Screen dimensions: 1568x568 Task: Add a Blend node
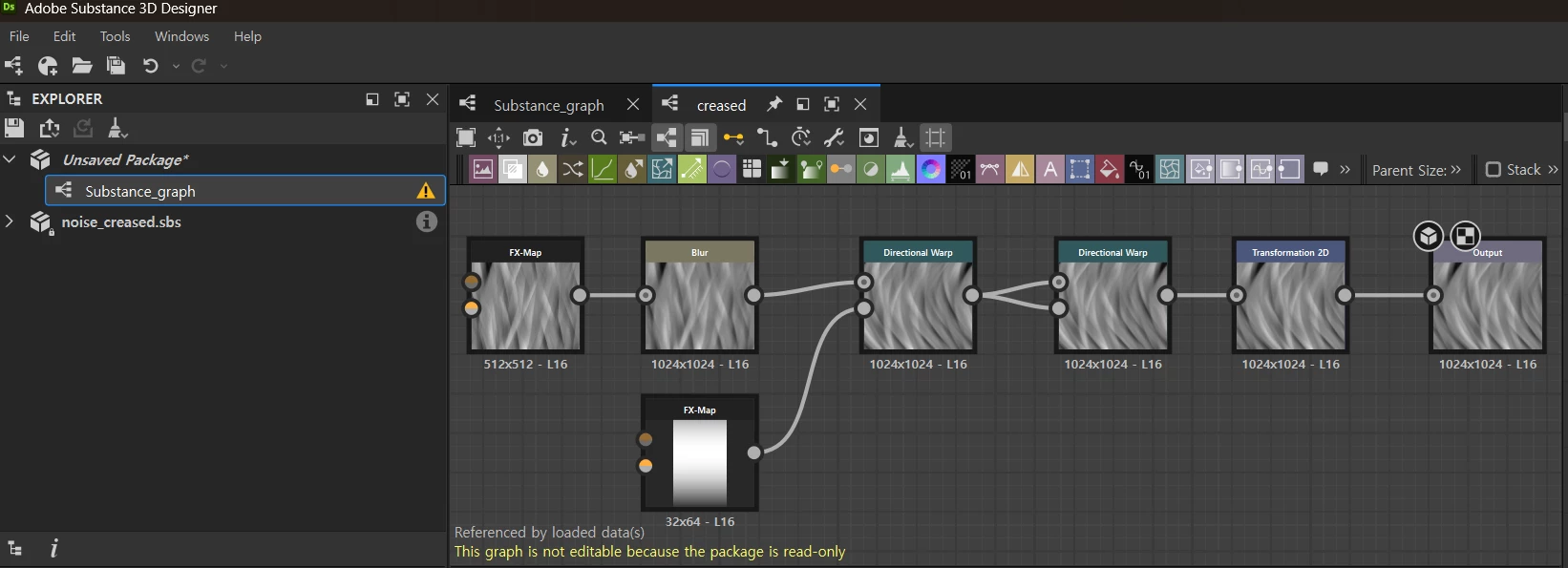point(513,170)
